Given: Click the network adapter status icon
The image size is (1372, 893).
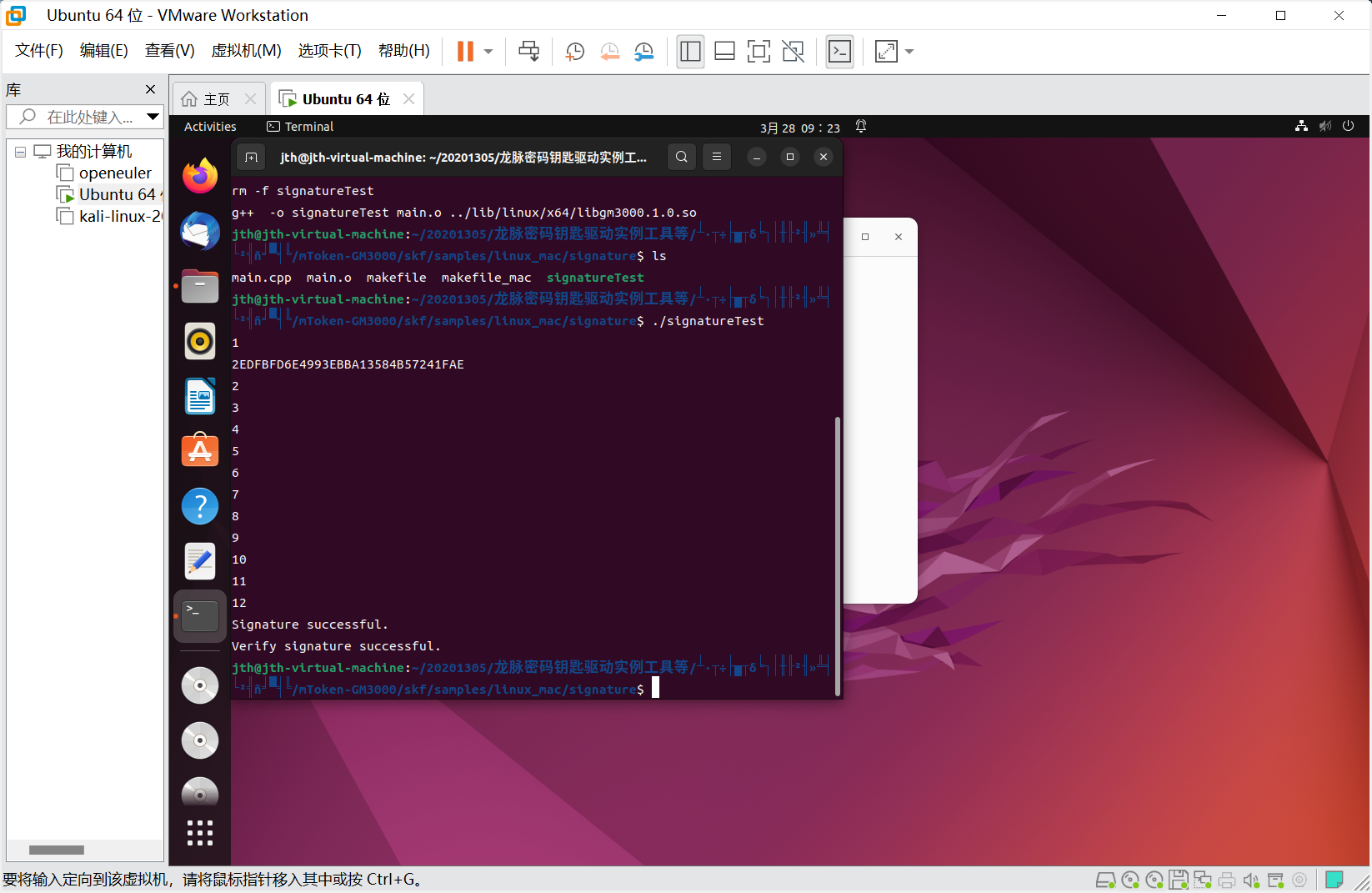Looking at the screenshot, I should click(x=1203, y=880).
